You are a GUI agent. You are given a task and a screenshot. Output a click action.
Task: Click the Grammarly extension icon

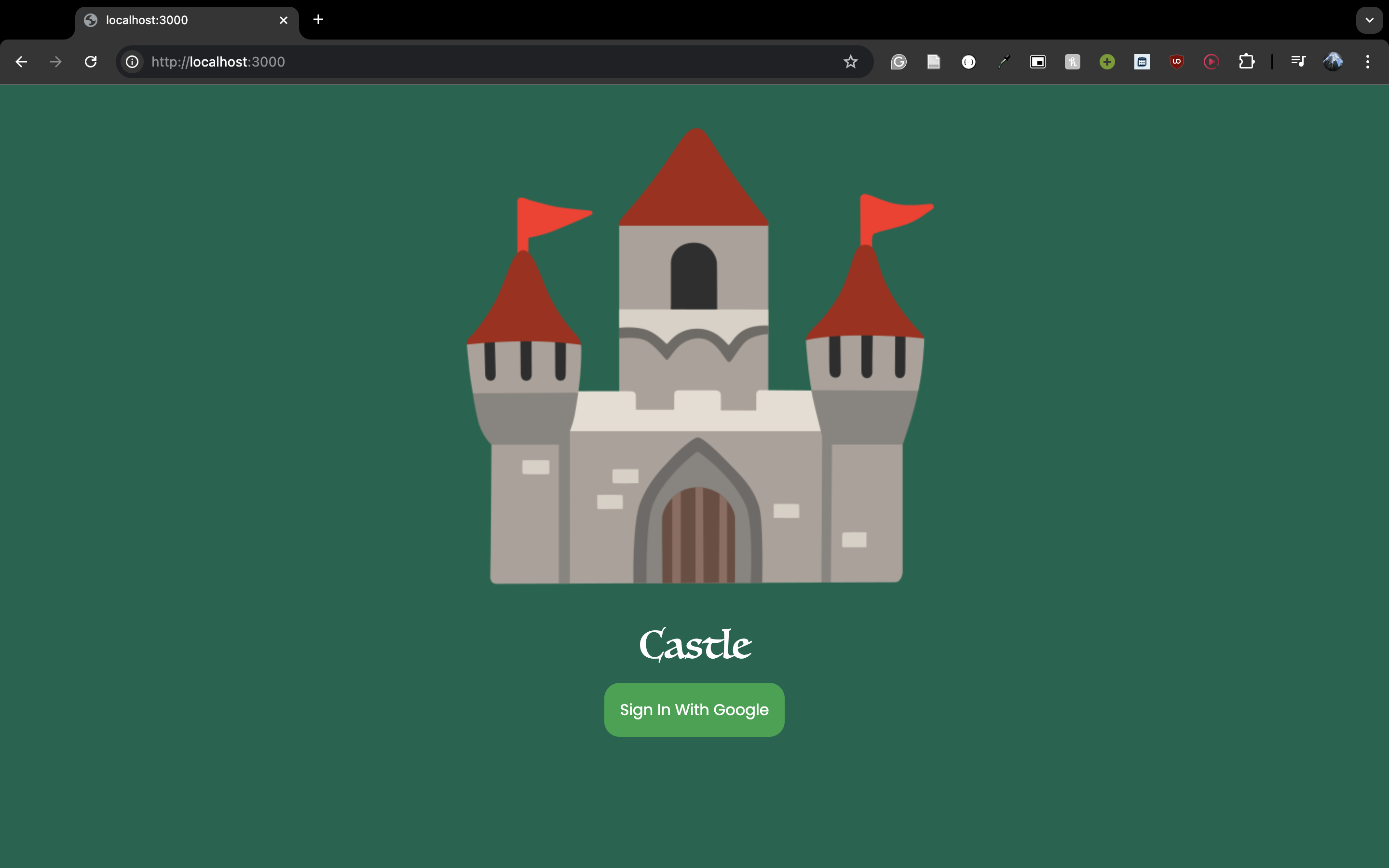click(899, 62)
